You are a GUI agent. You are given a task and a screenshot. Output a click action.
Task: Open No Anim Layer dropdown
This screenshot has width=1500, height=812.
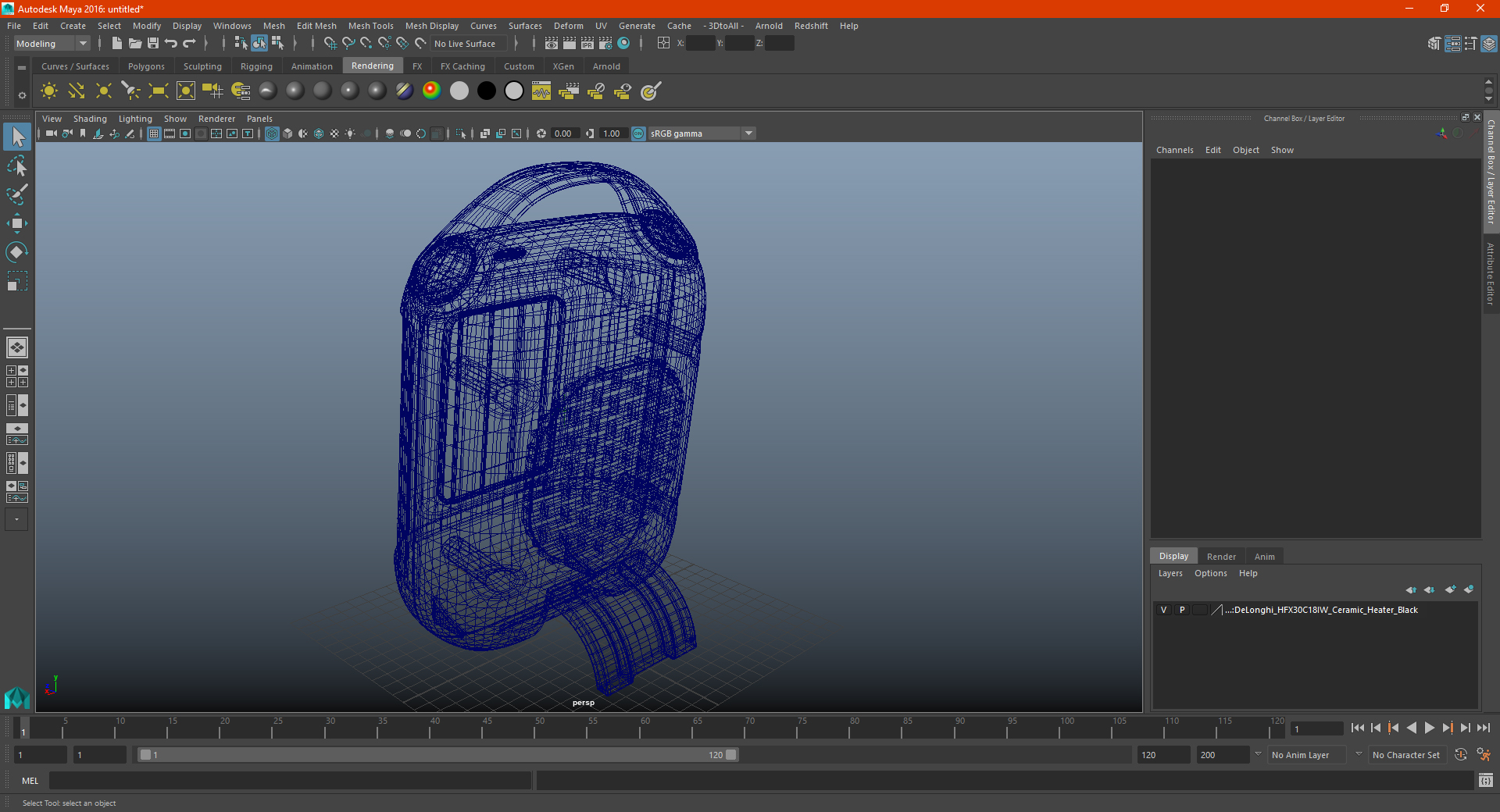(1306, 755)
